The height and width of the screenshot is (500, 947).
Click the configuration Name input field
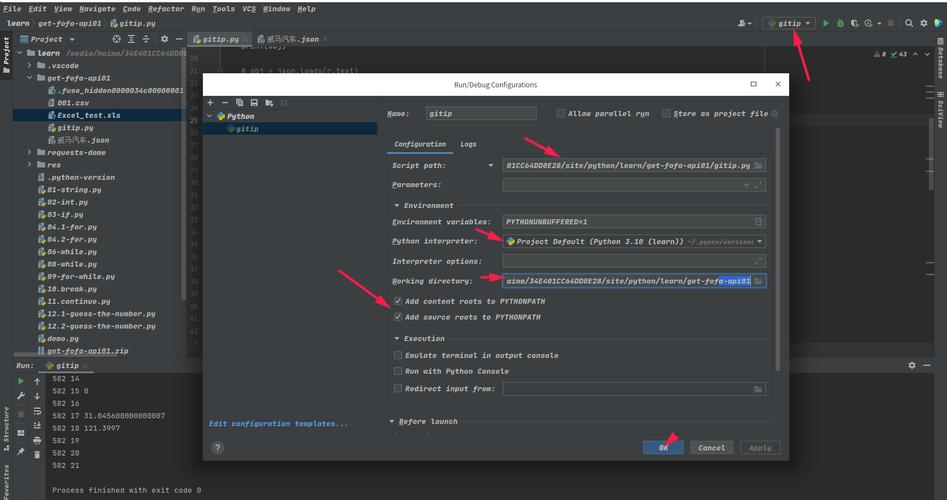(481, 114)
